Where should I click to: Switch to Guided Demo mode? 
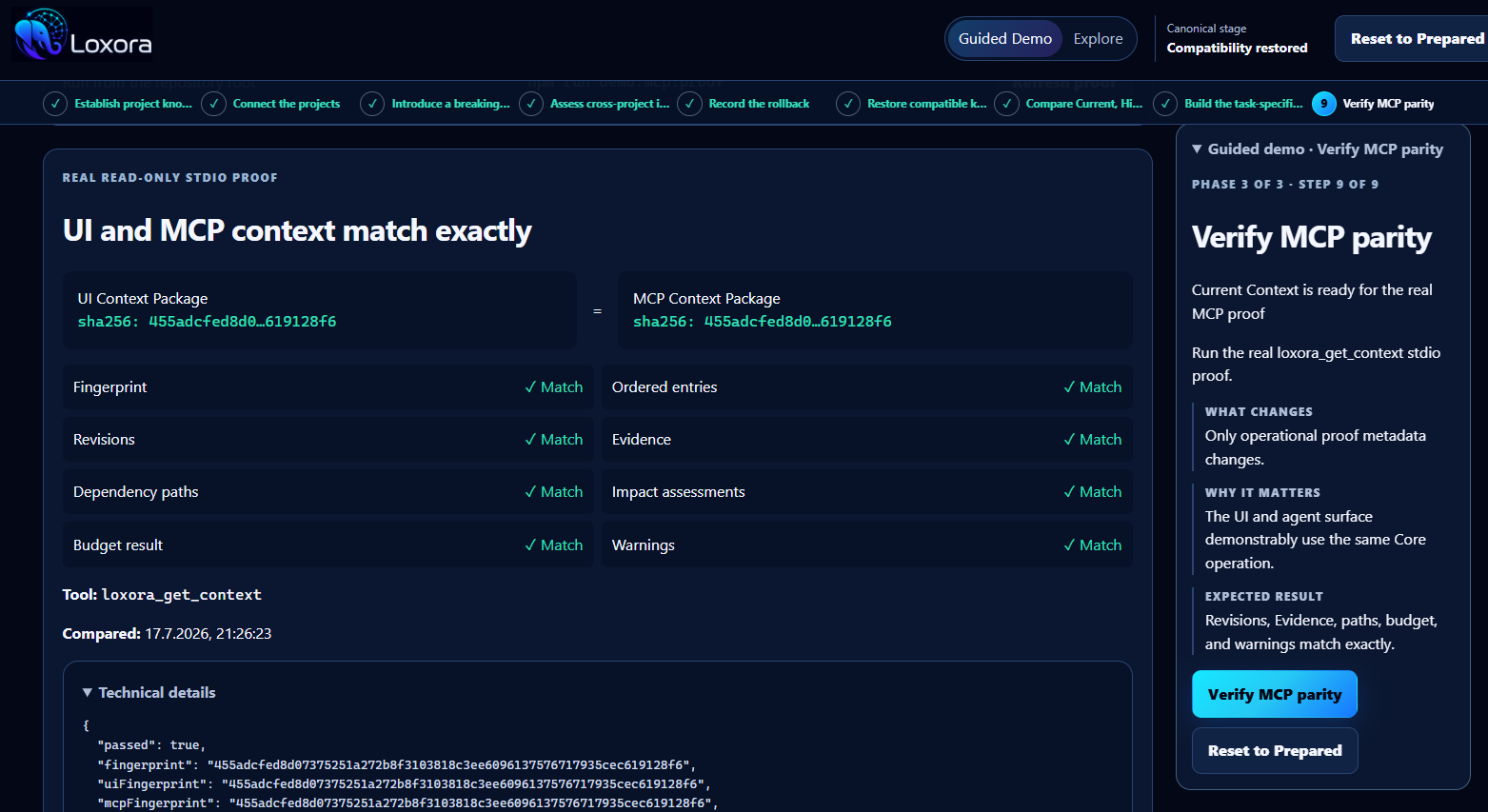point(1004,39)
